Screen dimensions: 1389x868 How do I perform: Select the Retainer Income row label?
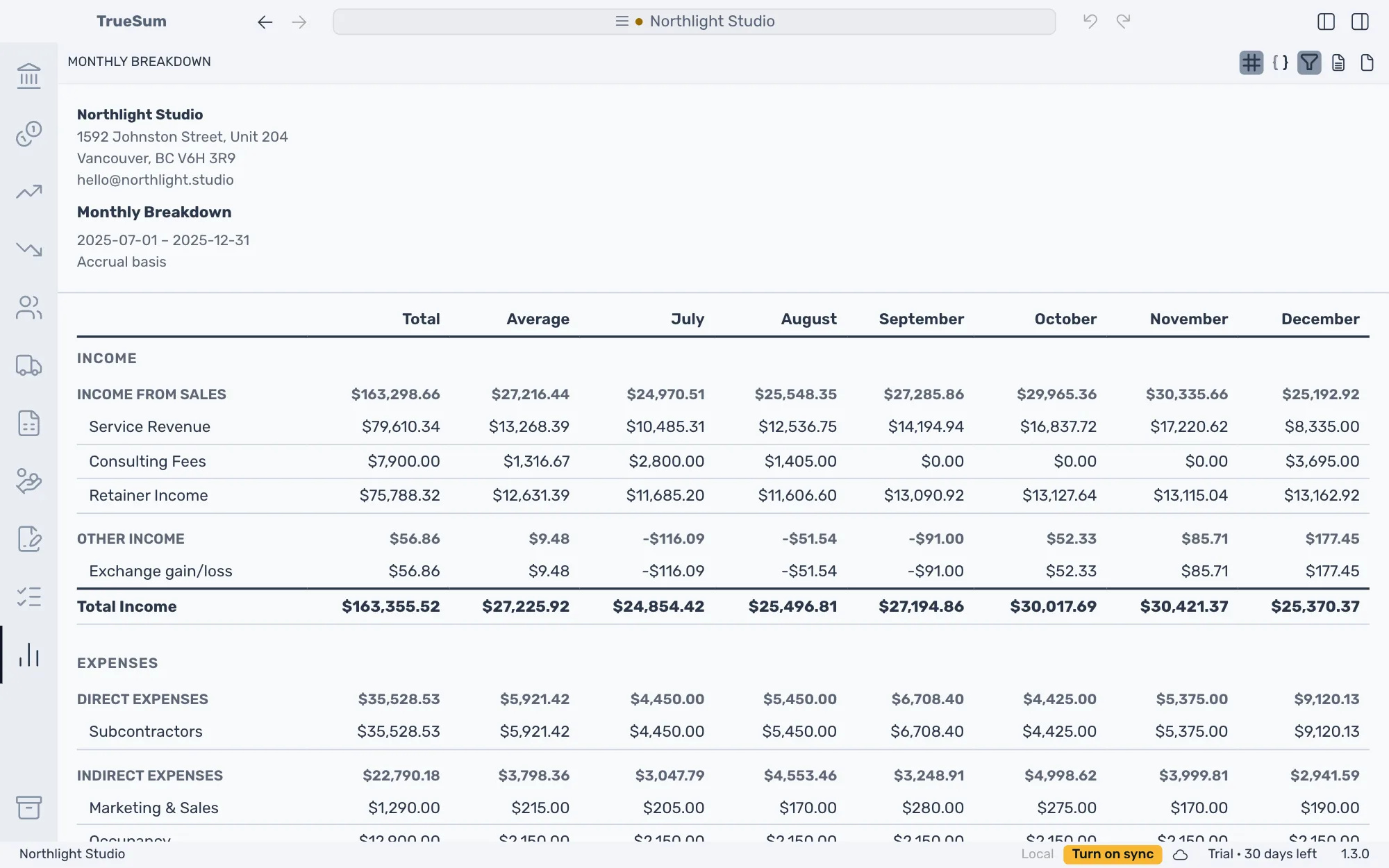[x=148, y=496]
